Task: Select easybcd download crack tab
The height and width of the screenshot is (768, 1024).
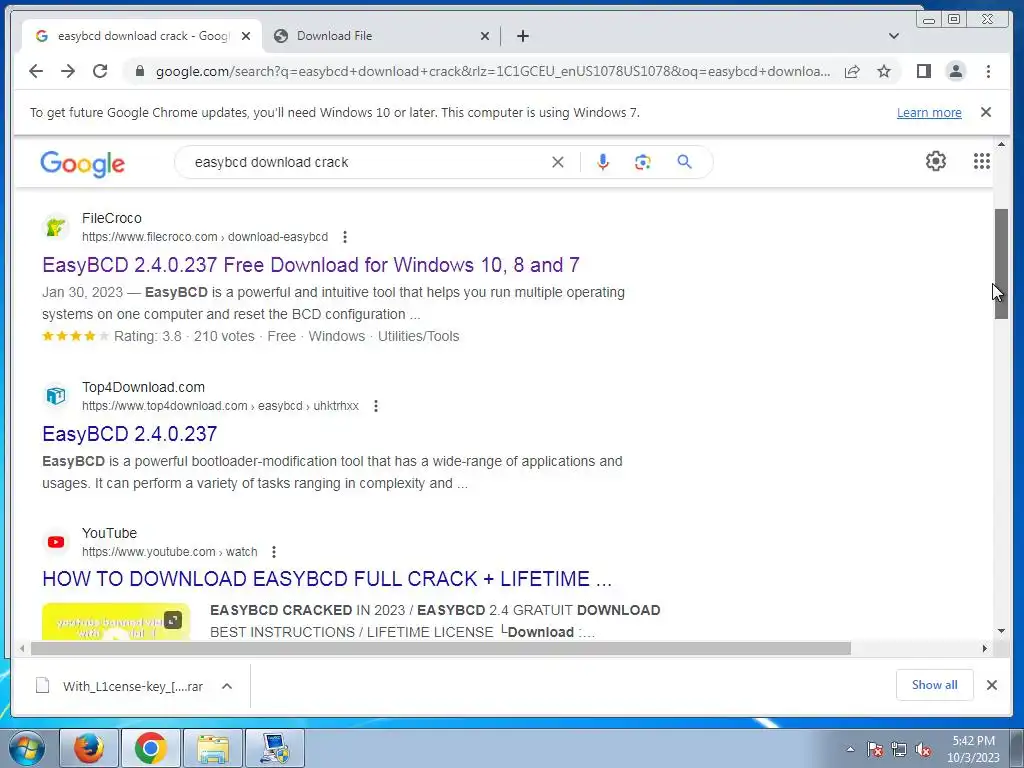Action: click(x=142, y=36)
